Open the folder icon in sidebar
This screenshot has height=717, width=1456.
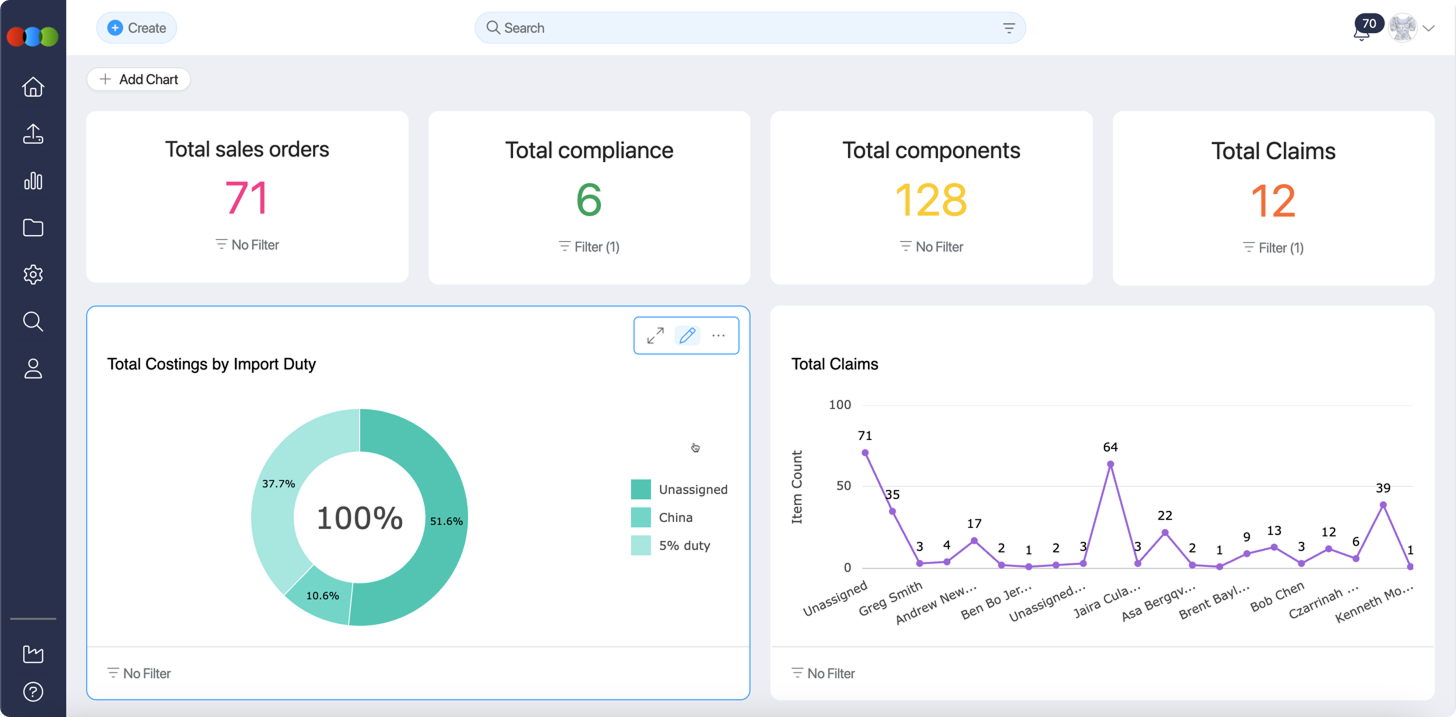33,228
